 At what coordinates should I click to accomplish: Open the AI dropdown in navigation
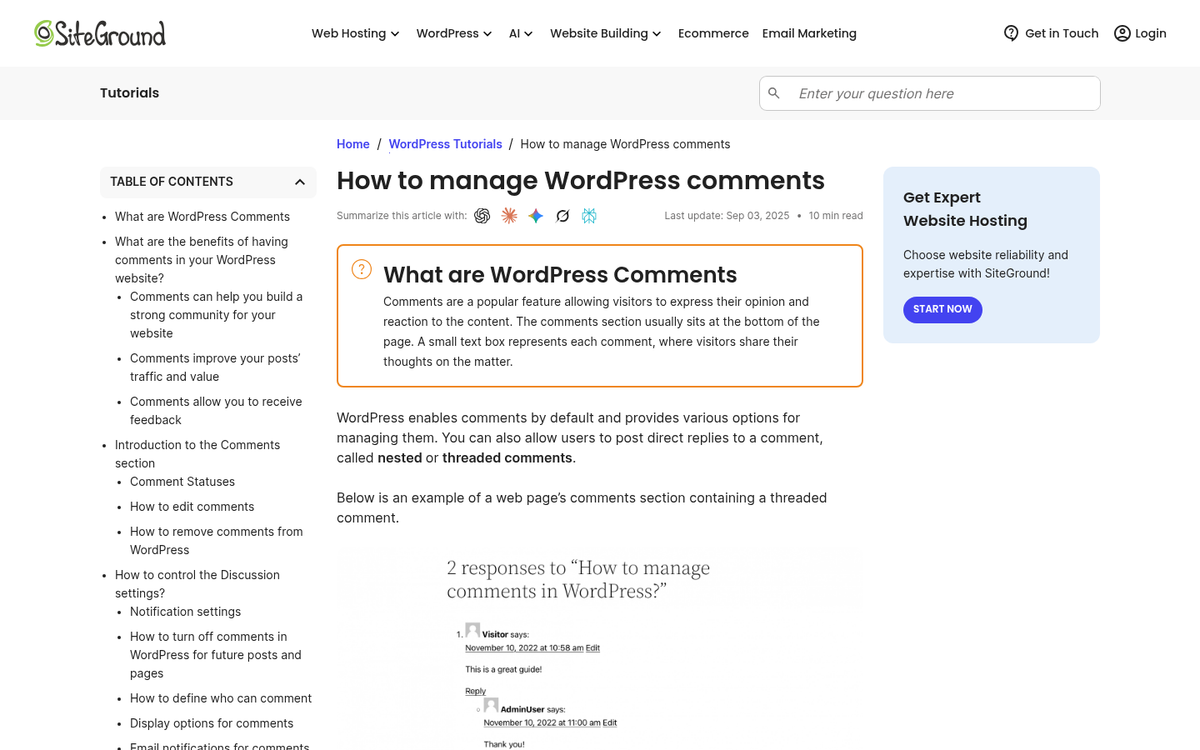click(x=521, y=33)
